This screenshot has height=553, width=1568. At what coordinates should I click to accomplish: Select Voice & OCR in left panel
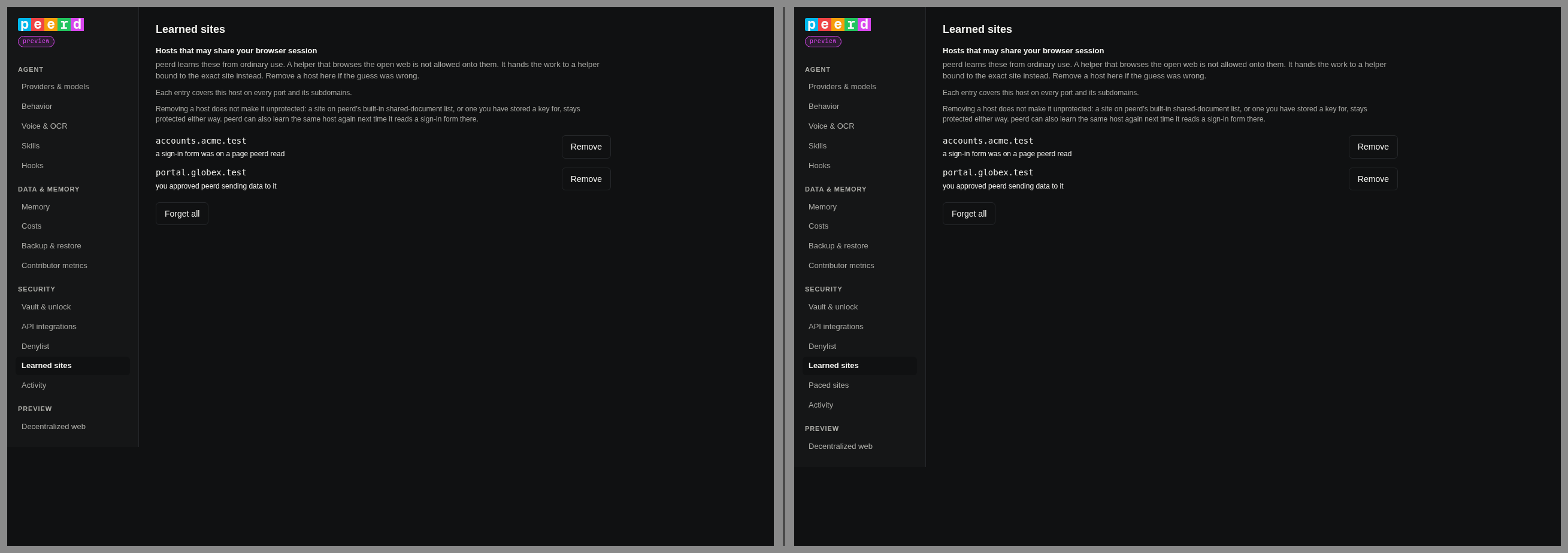72,126
